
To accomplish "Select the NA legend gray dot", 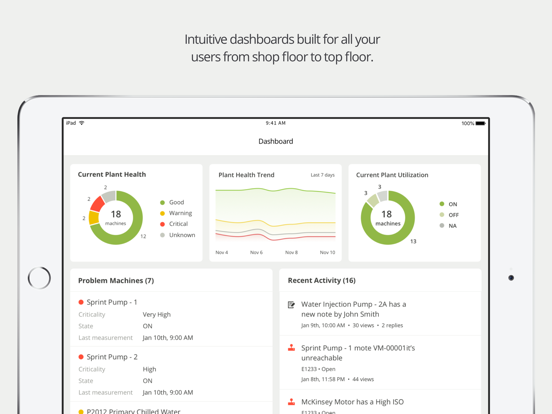I will [442, 225].
